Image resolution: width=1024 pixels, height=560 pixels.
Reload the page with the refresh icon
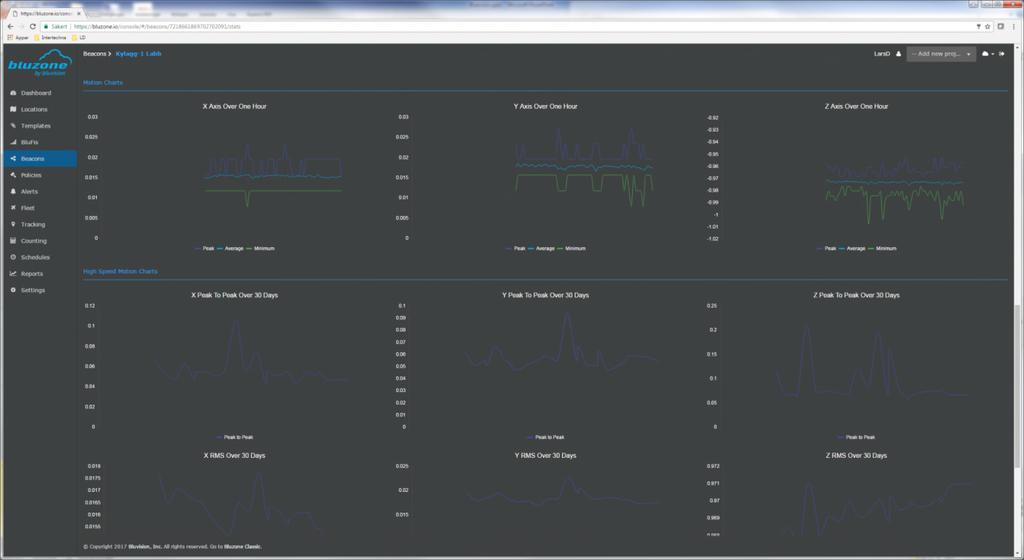[33, 26]
